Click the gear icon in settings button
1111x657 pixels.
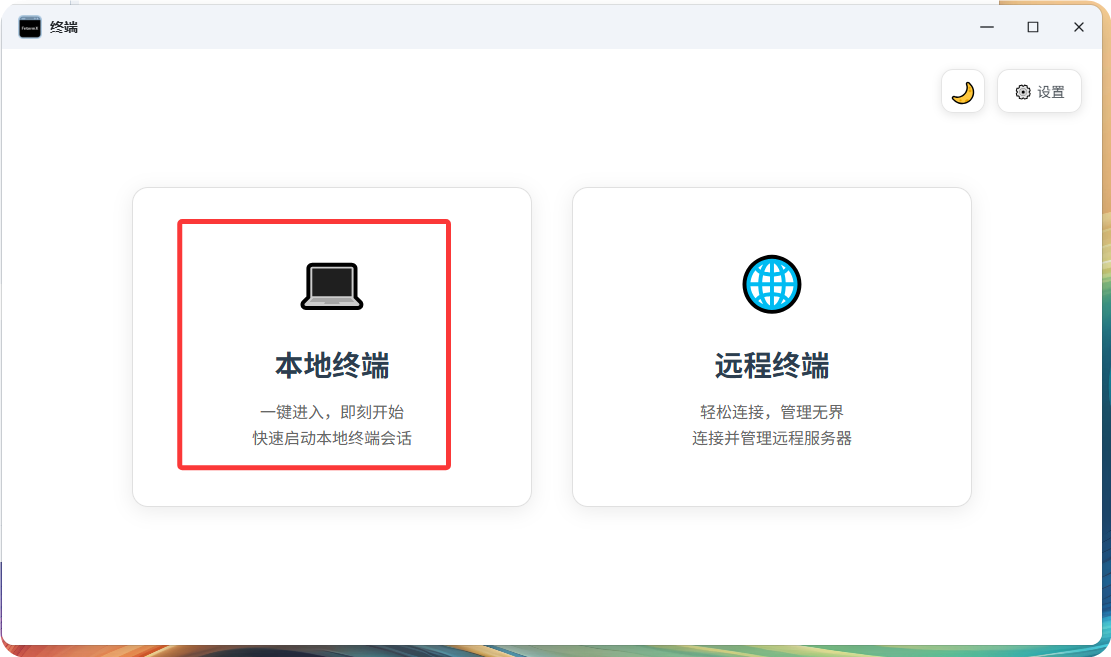[1022, 92]
